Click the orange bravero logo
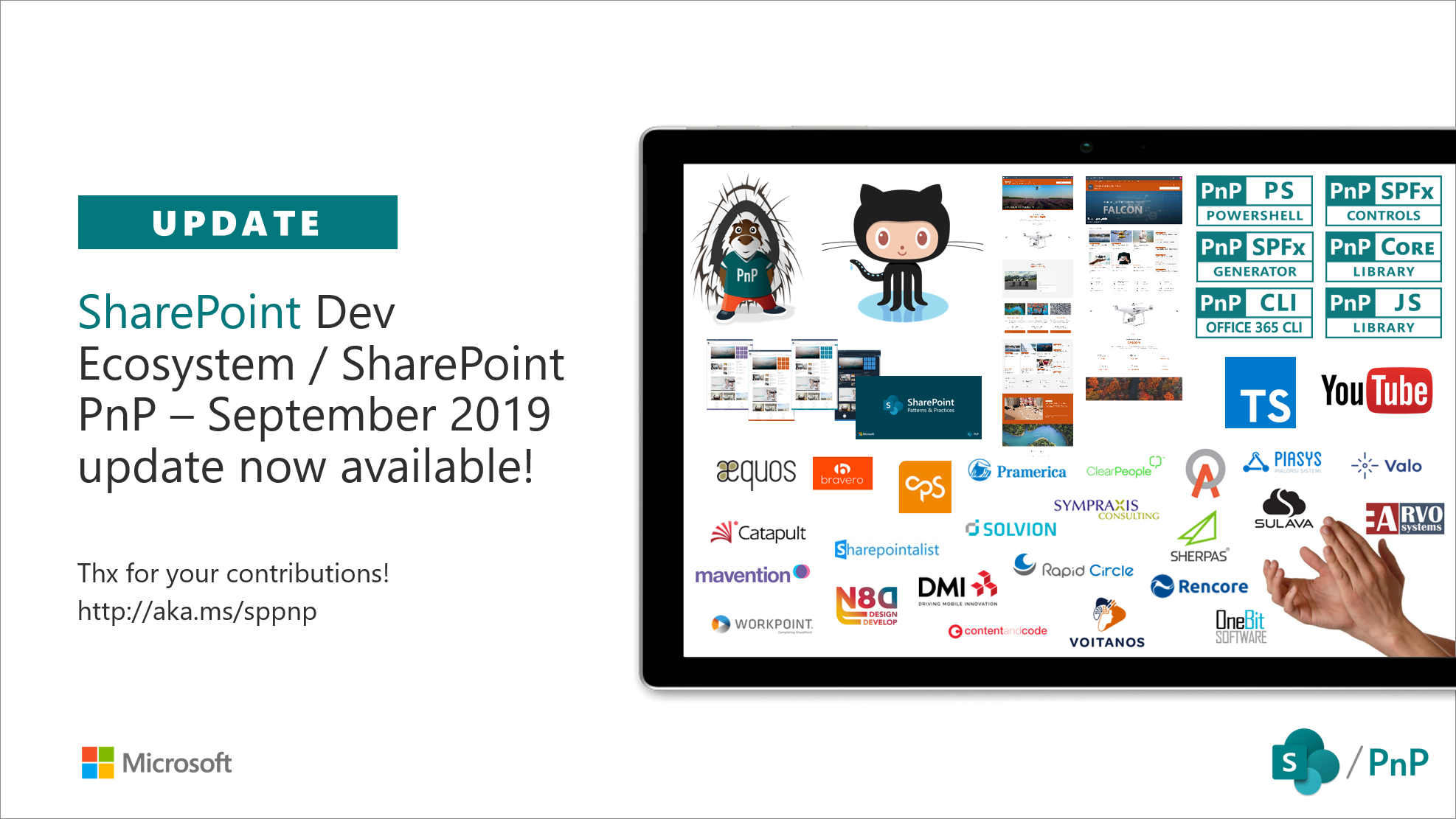 (x=842, y=473)
